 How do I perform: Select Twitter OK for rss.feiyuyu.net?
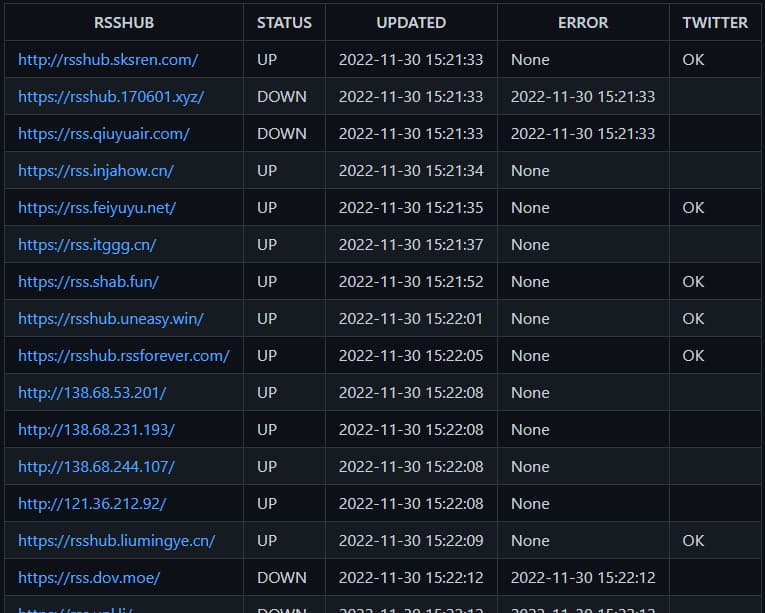tap(693, 208)
